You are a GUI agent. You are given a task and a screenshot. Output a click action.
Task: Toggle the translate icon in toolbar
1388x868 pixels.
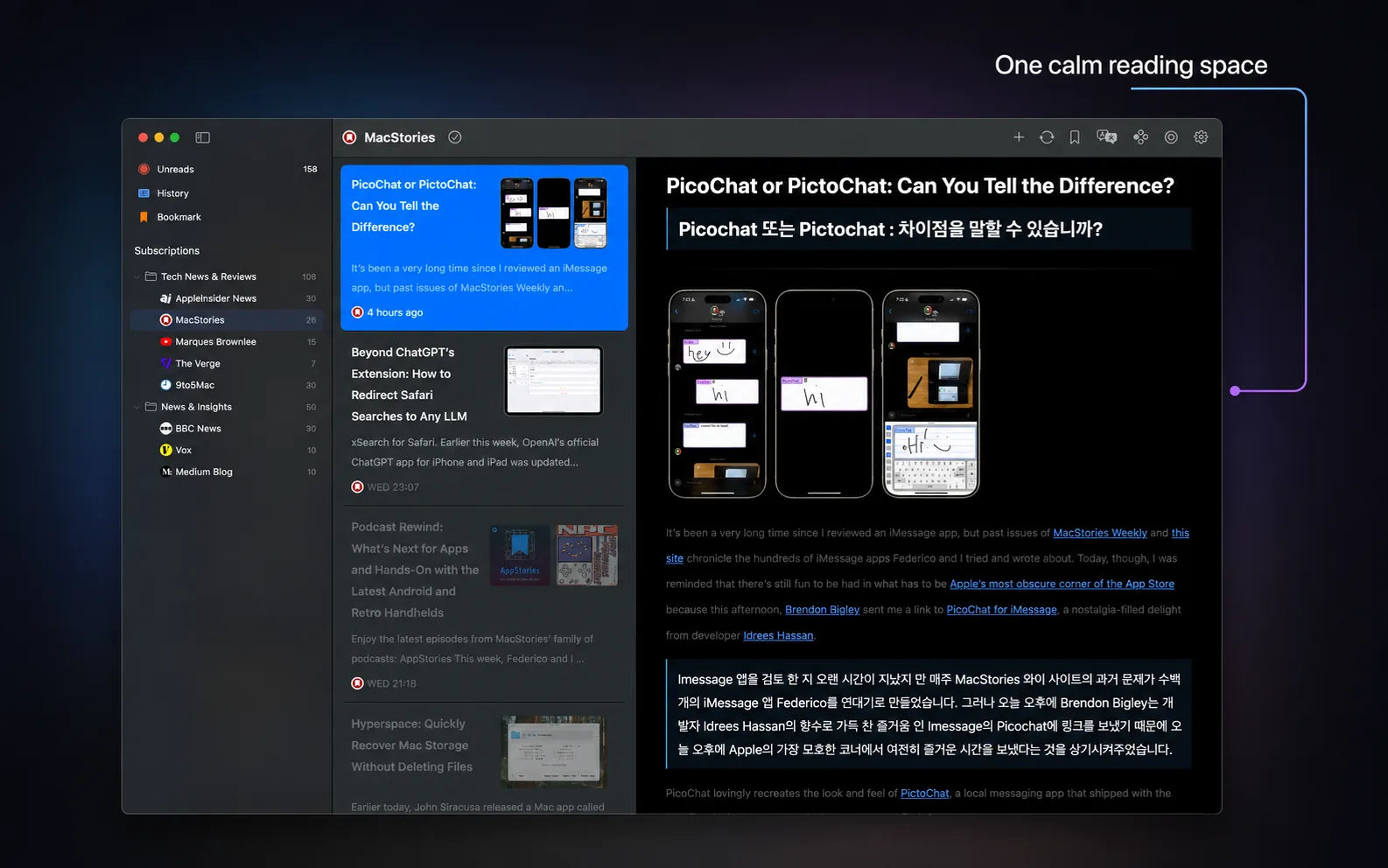(x=1107, y=137)
